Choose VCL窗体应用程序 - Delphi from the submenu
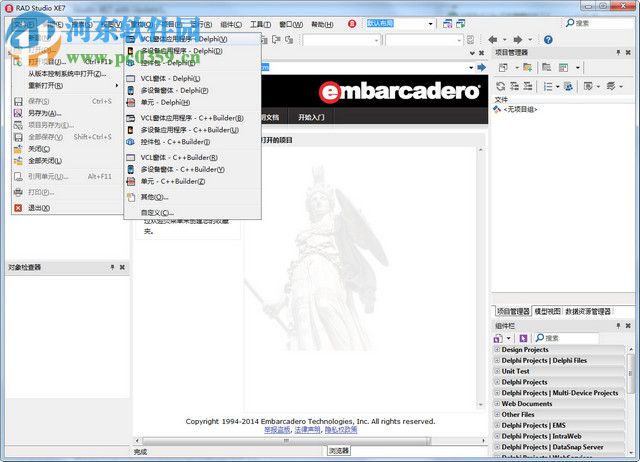The width and height of the screenshot is (640, 462). (x=192, y=39)
